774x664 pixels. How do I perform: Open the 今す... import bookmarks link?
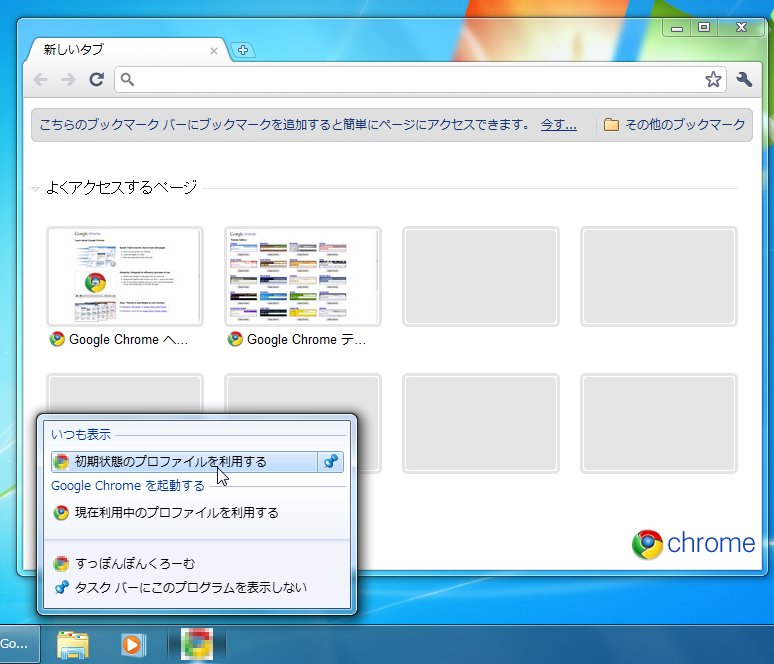(558, 124)
